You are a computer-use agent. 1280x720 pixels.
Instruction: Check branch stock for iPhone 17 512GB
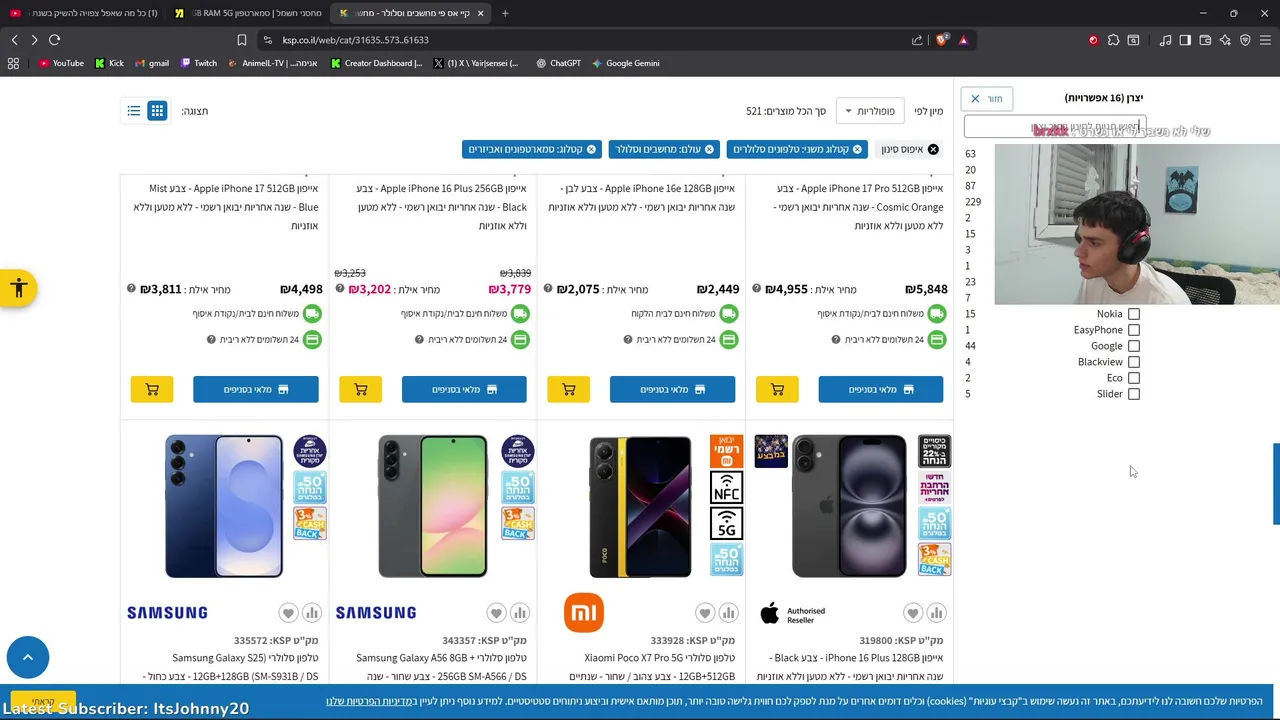click(x=256, y=389)
